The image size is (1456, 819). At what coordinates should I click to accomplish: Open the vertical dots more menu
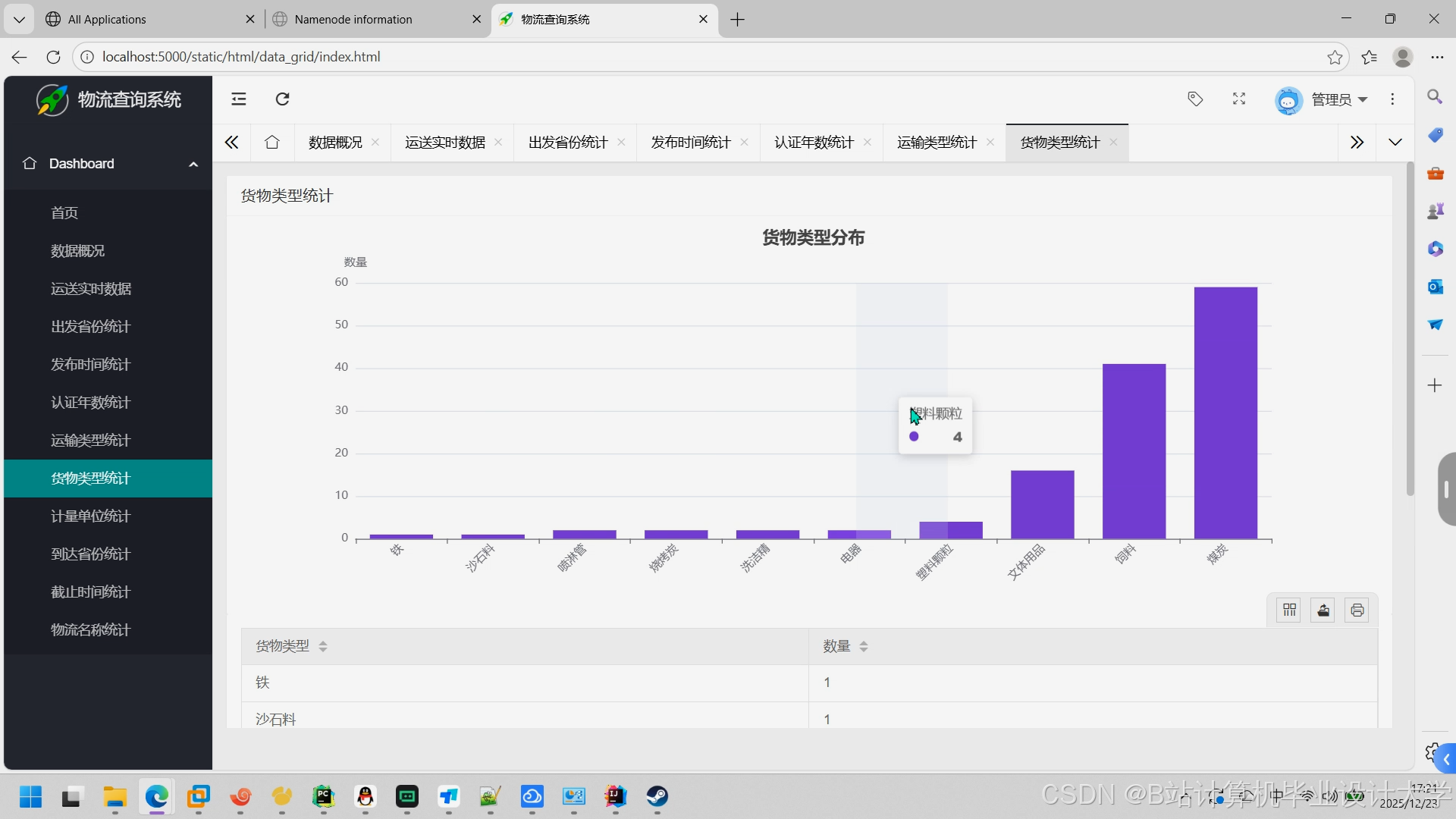[1392, 99]
